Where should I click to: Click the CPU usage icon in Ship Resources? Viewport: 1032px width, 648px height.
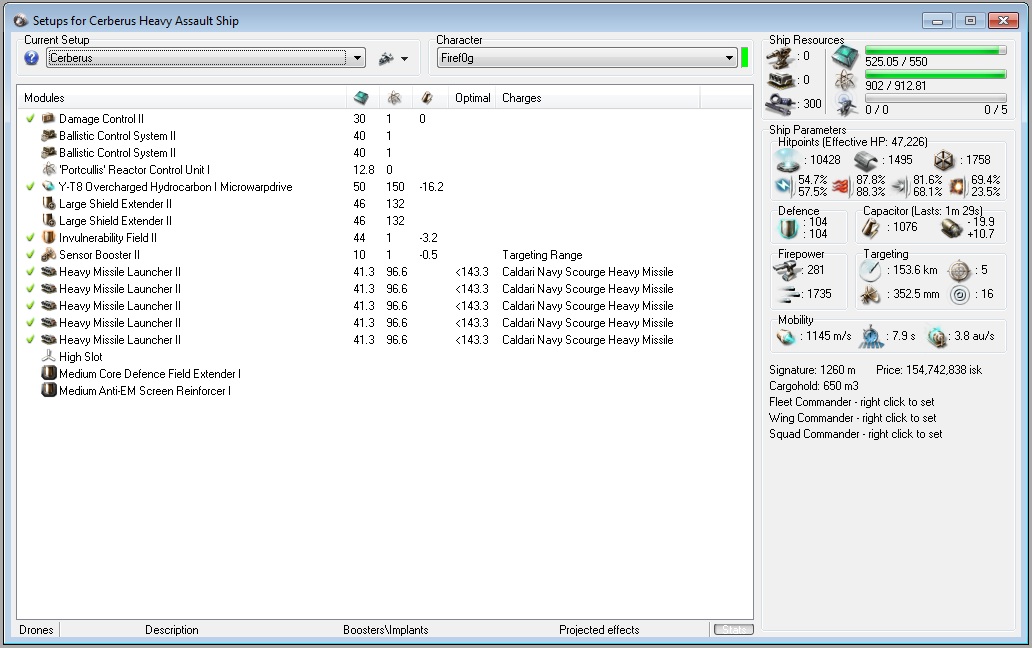coord(845,57)
